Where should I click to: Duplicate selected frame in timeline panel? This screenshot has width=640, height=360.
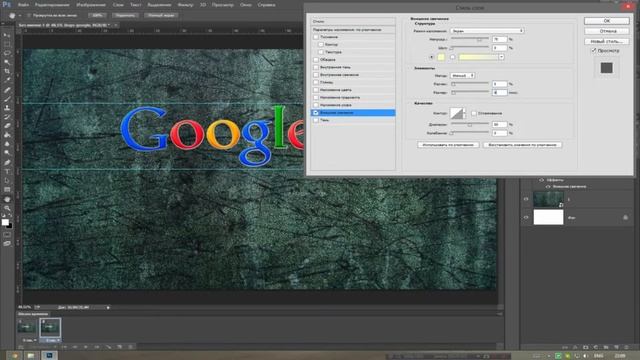coord(120,347)
